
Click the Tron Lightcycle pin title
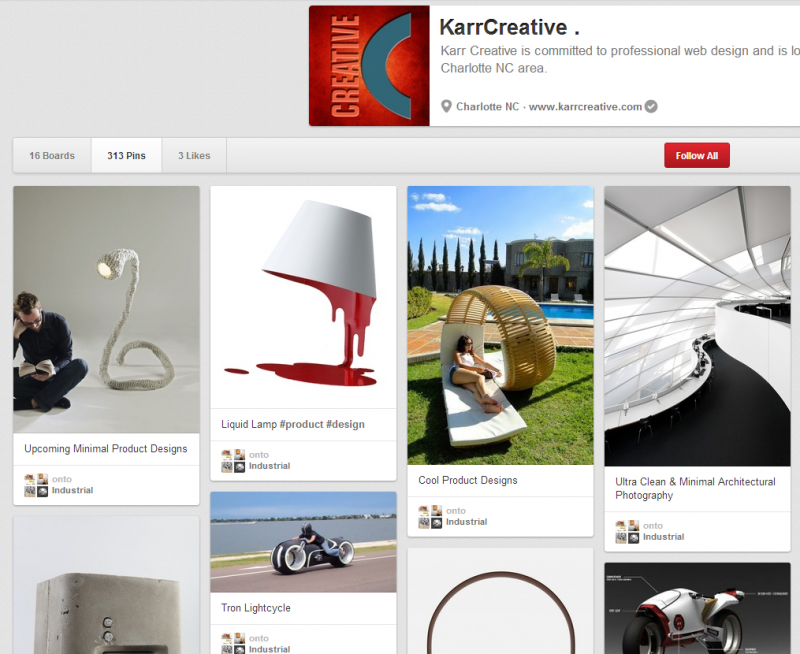click(257, 608)
